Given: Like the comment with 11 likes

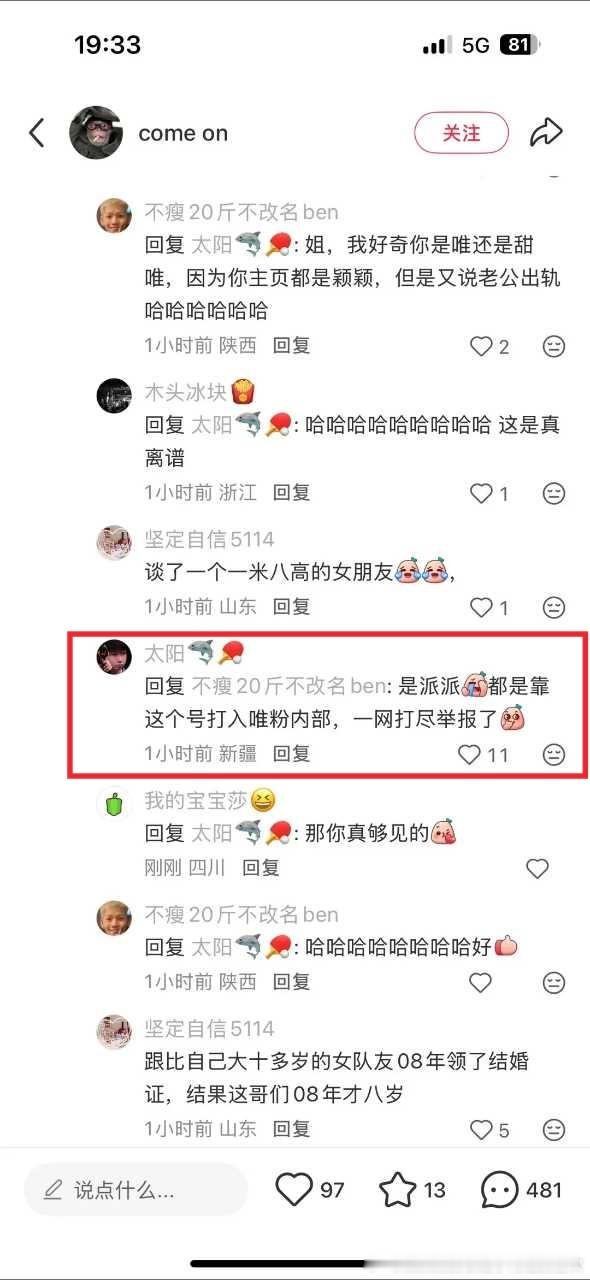Looking at the screenshot, I should [x=469, y=755].
